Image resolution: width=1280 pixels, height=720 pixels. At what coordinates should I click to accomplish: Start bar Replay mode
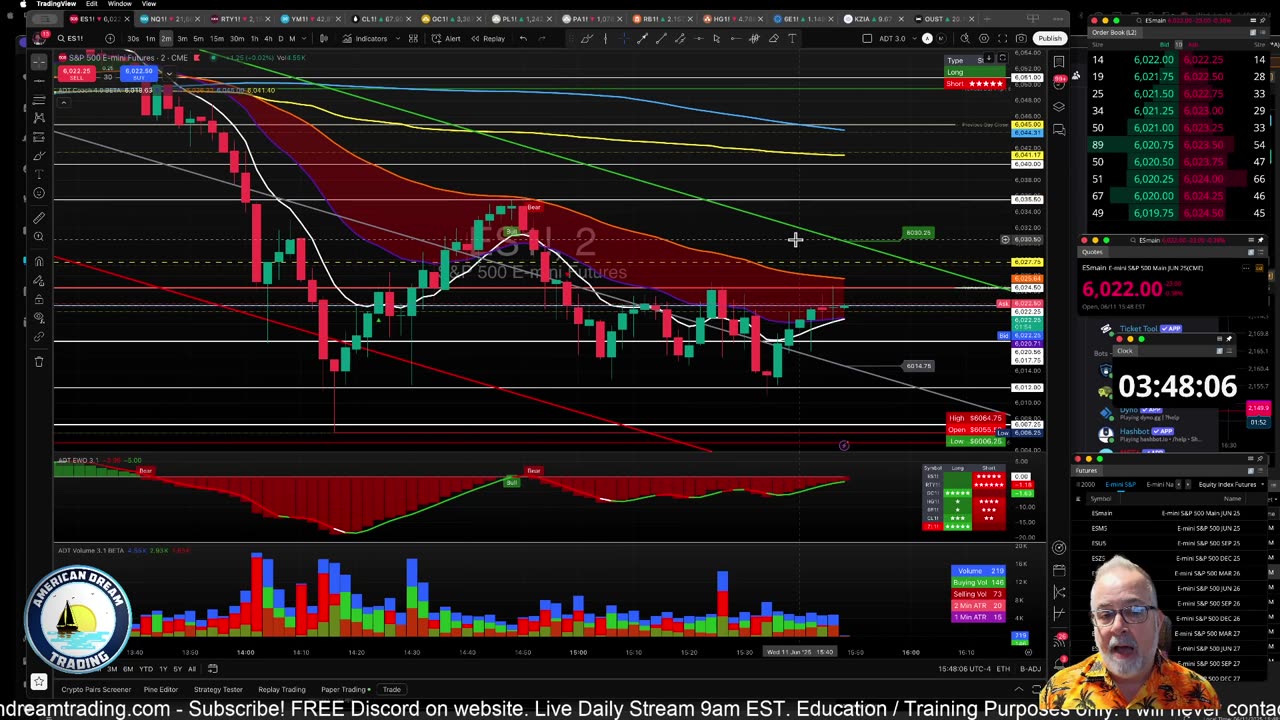[x=488, y=38]
